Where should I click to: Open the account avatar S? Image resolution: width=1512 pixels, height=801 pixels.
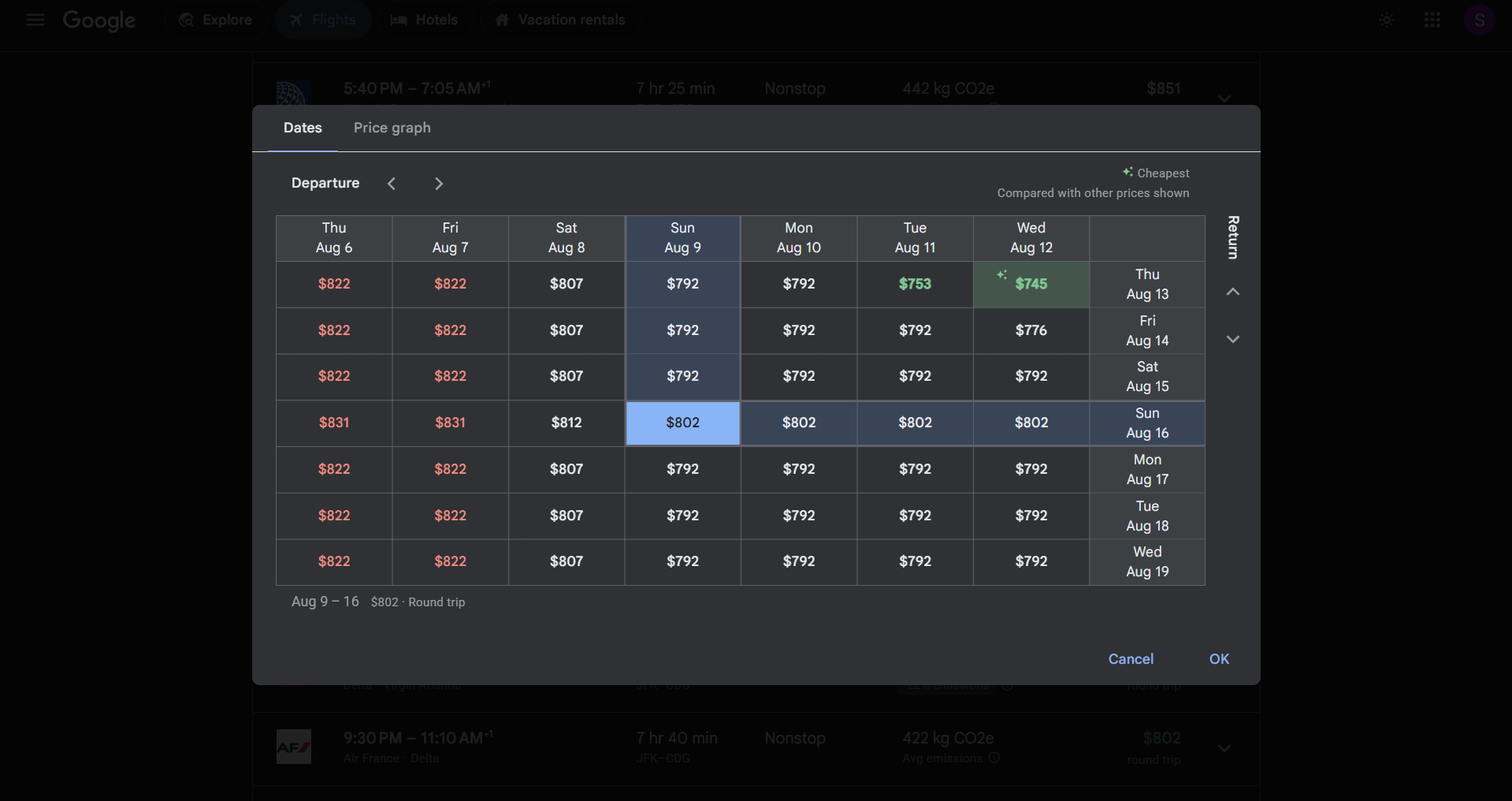pos(1479,20)
